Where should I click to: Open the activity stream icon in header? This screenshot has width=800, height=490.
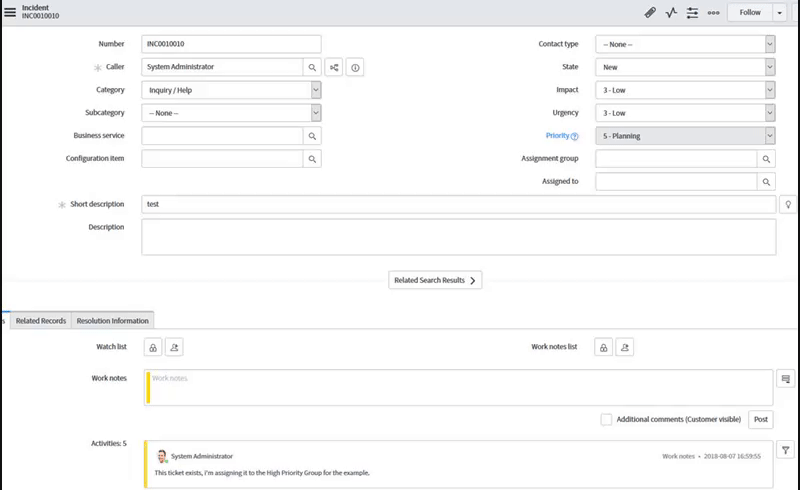pos(671,13)
